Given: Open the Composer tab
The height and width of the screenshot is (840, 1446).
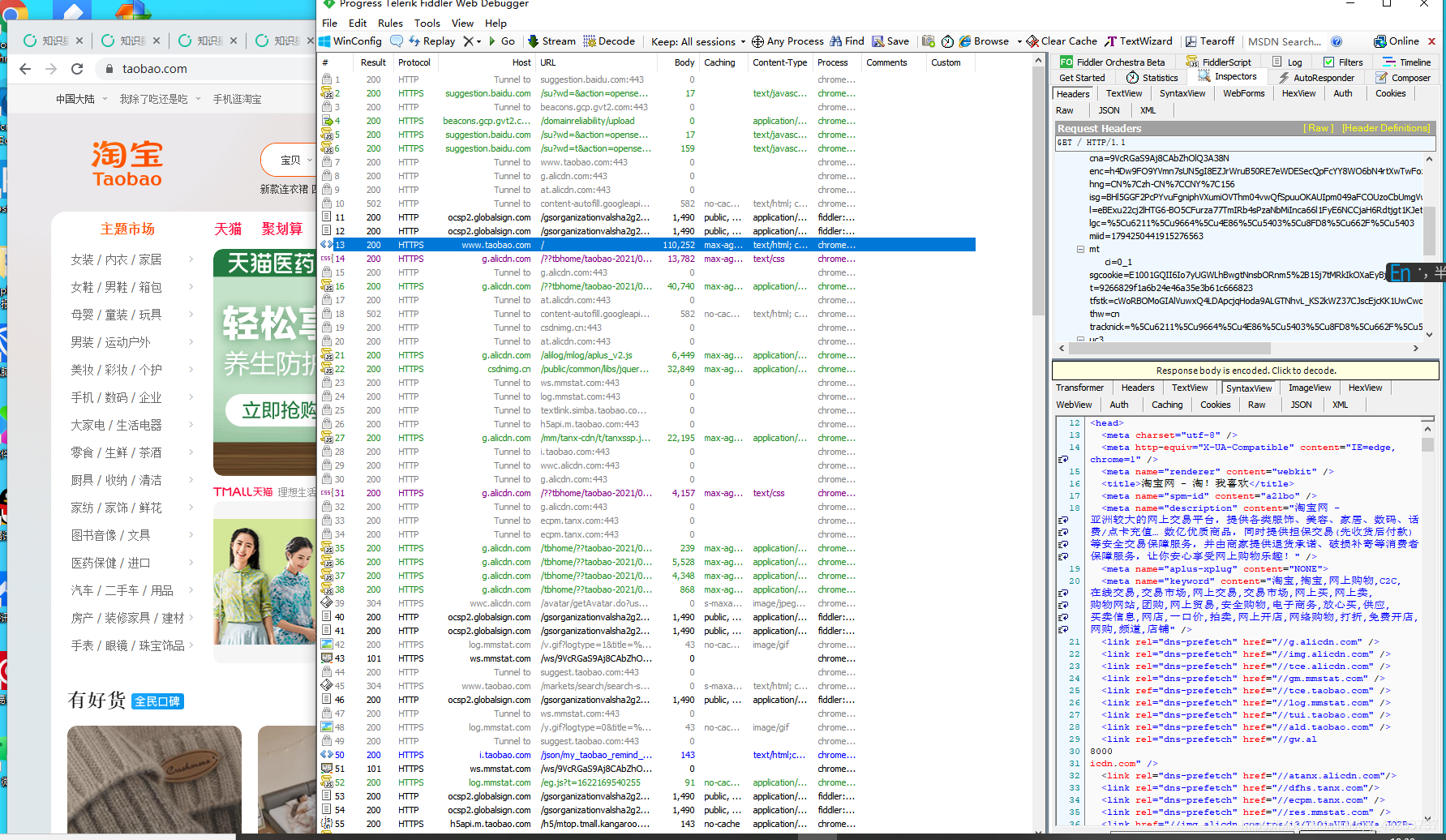Looking at the screenshot, I should [1404, 78].
